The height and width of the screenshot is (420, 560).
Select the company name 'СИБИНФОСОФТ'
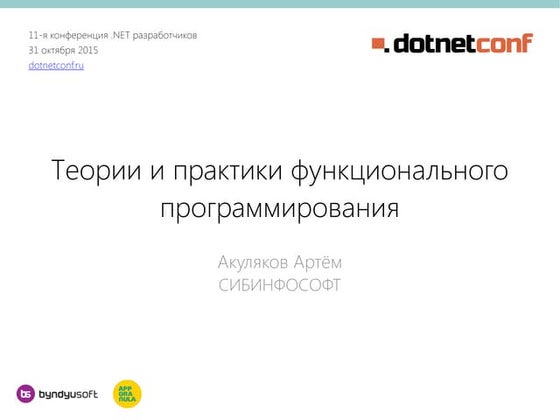pos(280,285)
